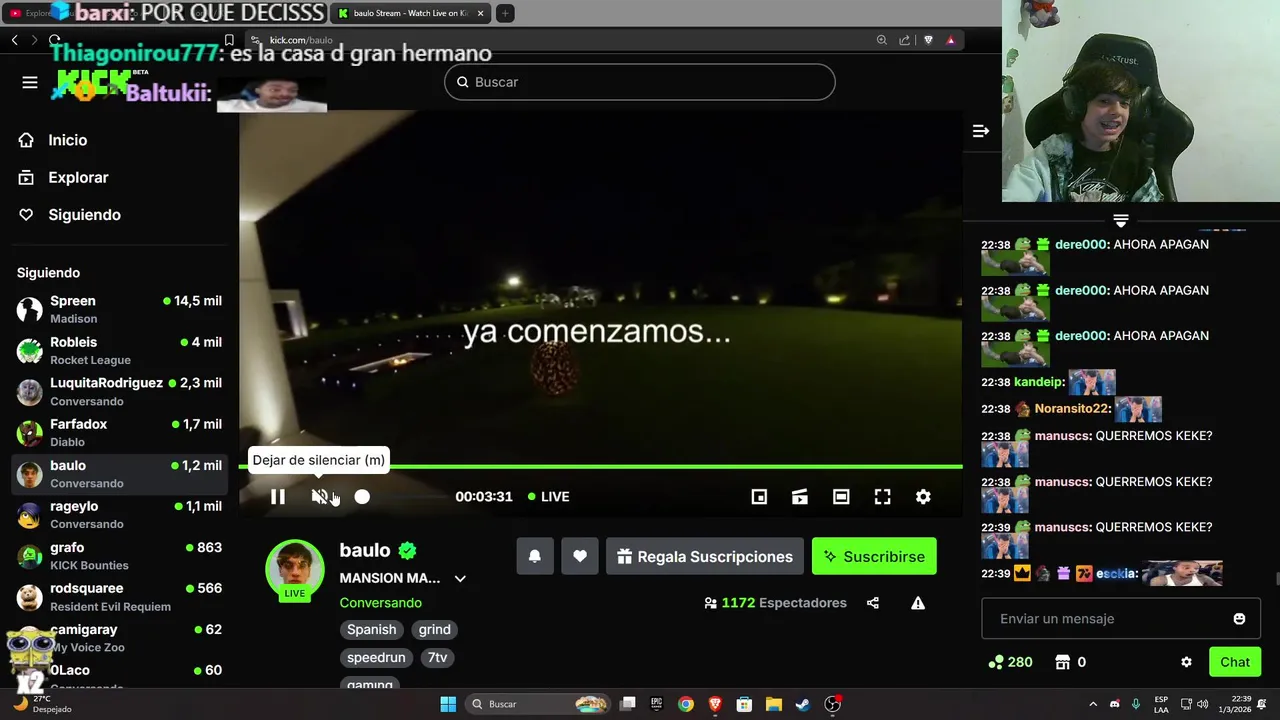Open the chat shop icon
1280x720 pixels.
point(1064,662)
